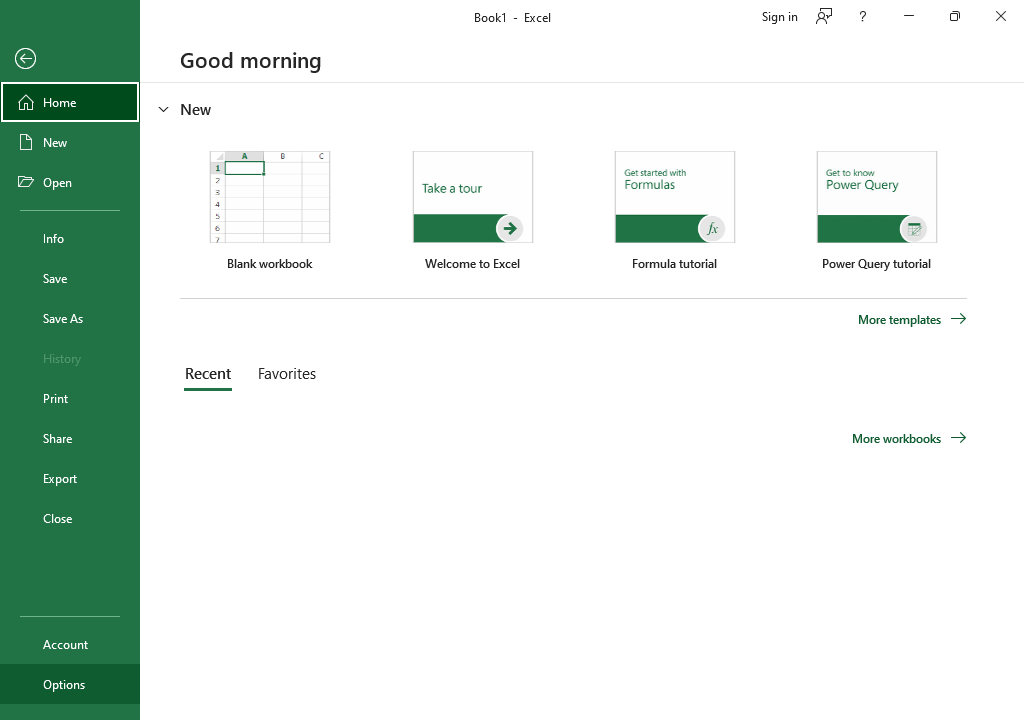The width and height of the screenshot is (1024, 720).
Task: Switch to the Favorites tab
Action: 287,374
